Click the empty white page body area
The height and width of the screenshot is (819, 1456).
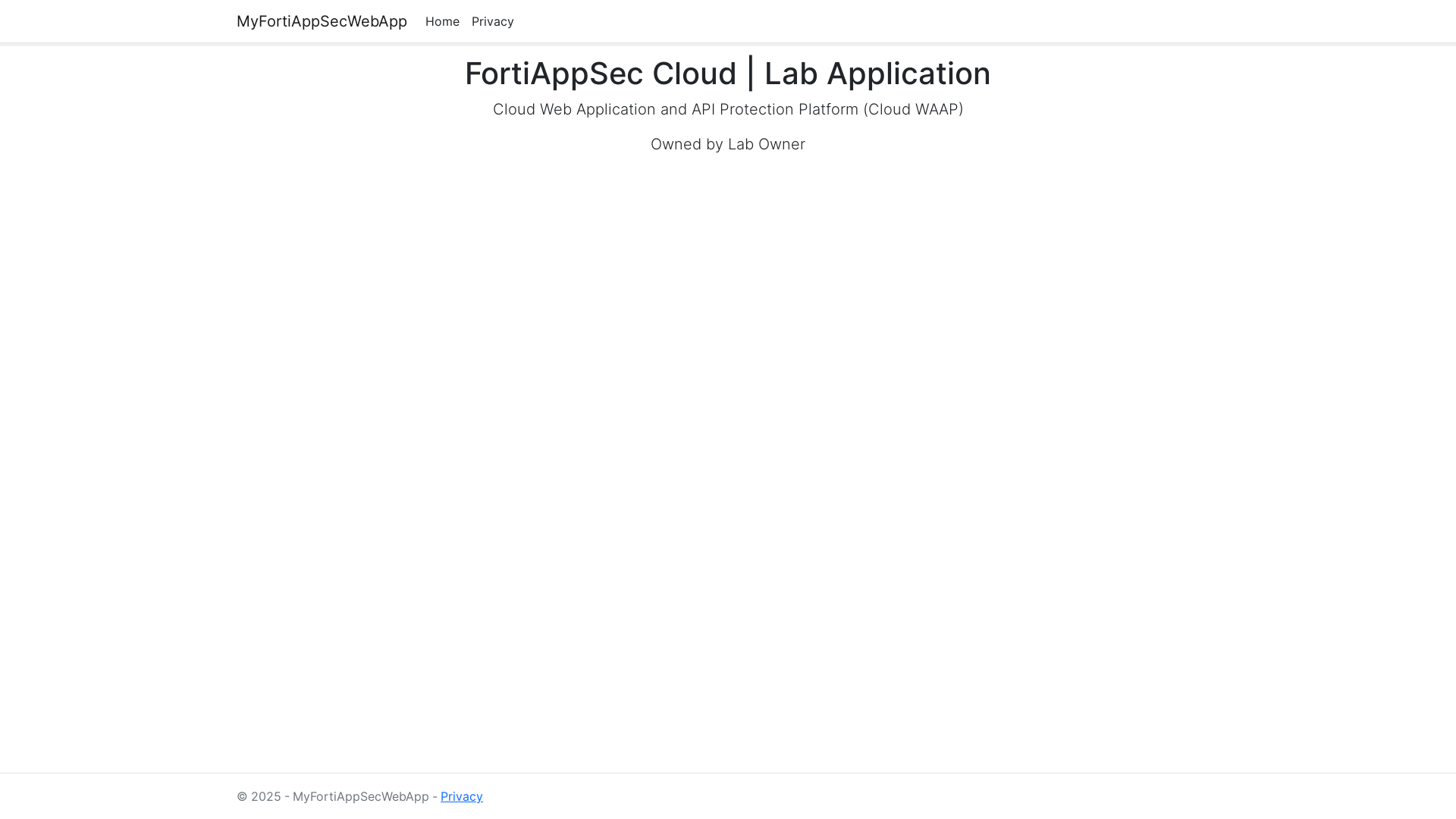[728, 455]
